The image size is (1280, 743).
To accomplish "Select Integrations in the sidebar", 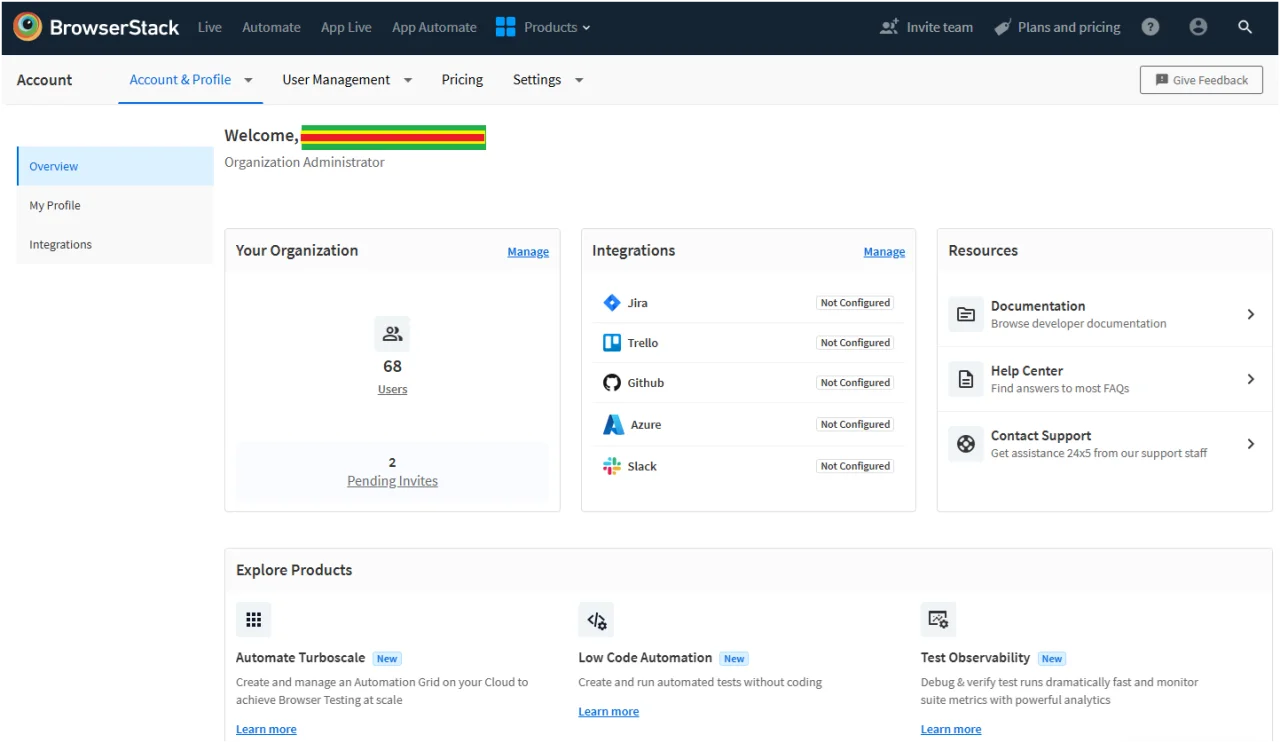I will coord(115,244).
